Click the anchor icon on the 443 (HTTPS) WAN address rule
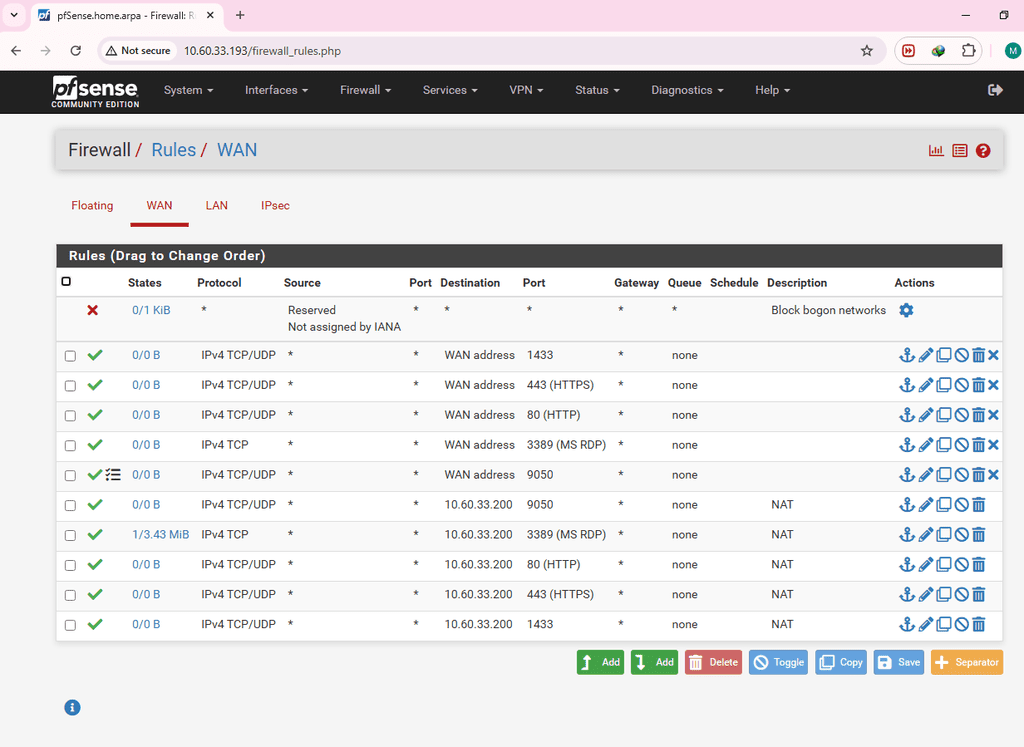The height and width of the screenshot is (747, 1024). click(x=907, y=385)
